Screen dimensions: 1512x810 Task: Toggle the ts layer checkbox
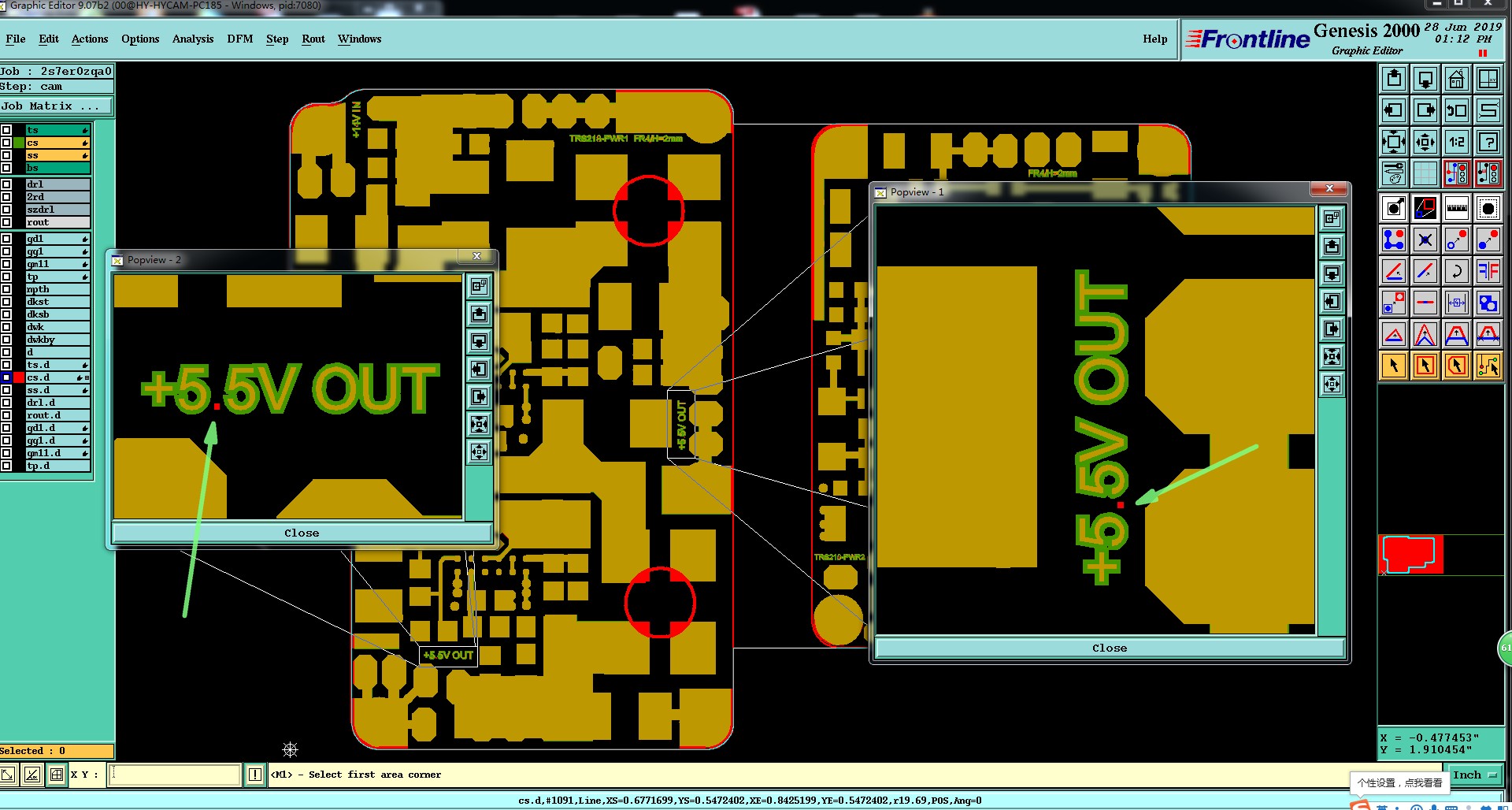[6, 130]
